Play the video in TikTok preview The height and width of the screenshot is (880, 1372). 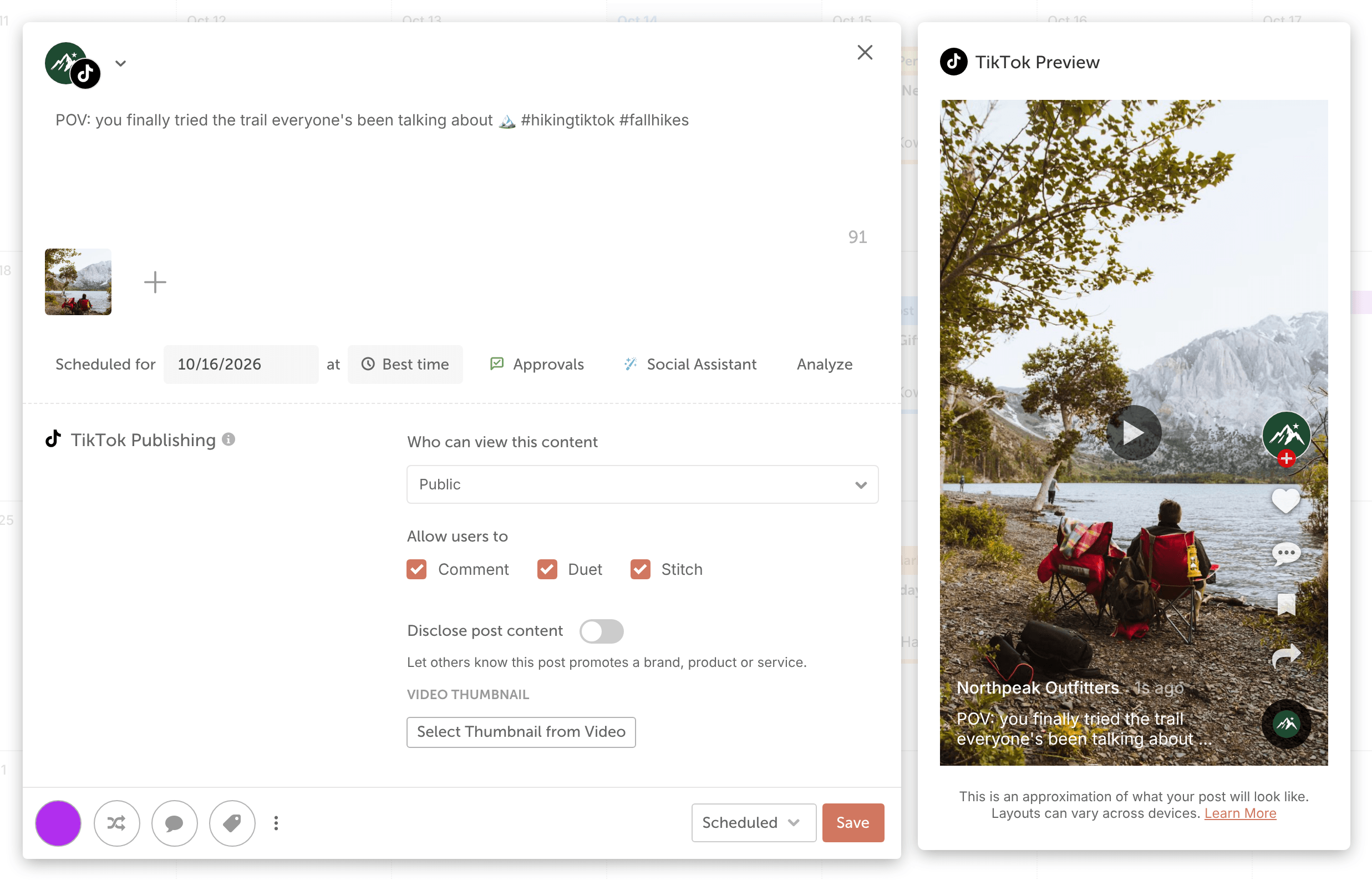click(1134, 433)
